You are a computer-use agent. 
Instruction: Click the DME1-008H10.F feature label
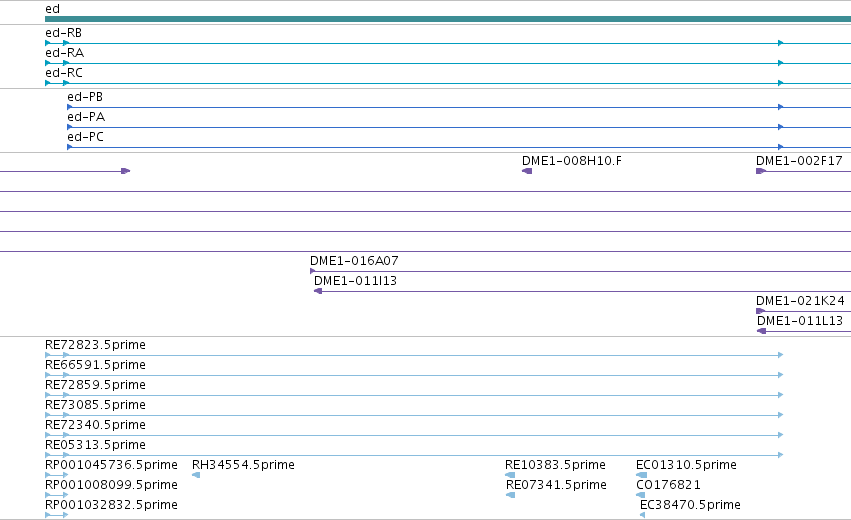click(572, 161)
